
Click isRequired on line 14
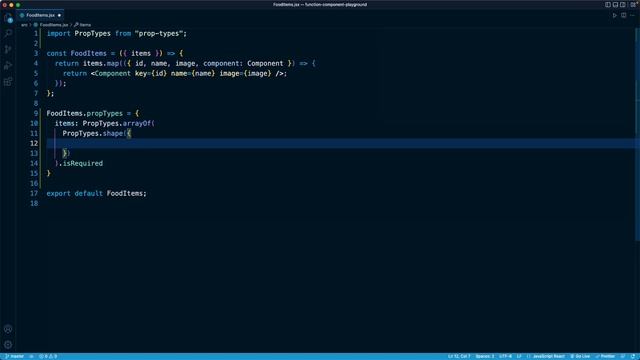click(83, 163)
